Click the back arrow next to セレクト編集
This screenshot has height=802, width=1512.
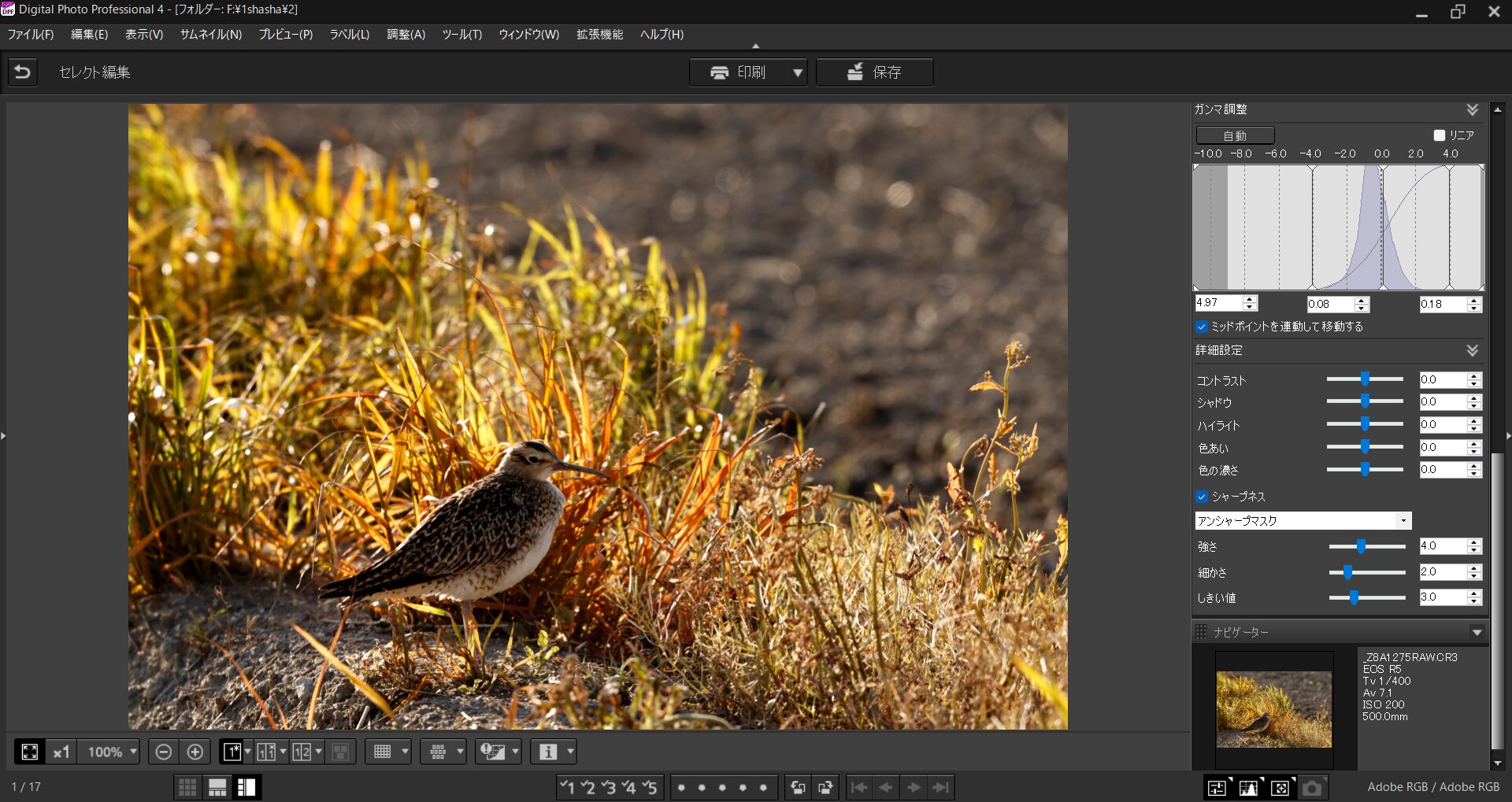(x=23, y=72)
